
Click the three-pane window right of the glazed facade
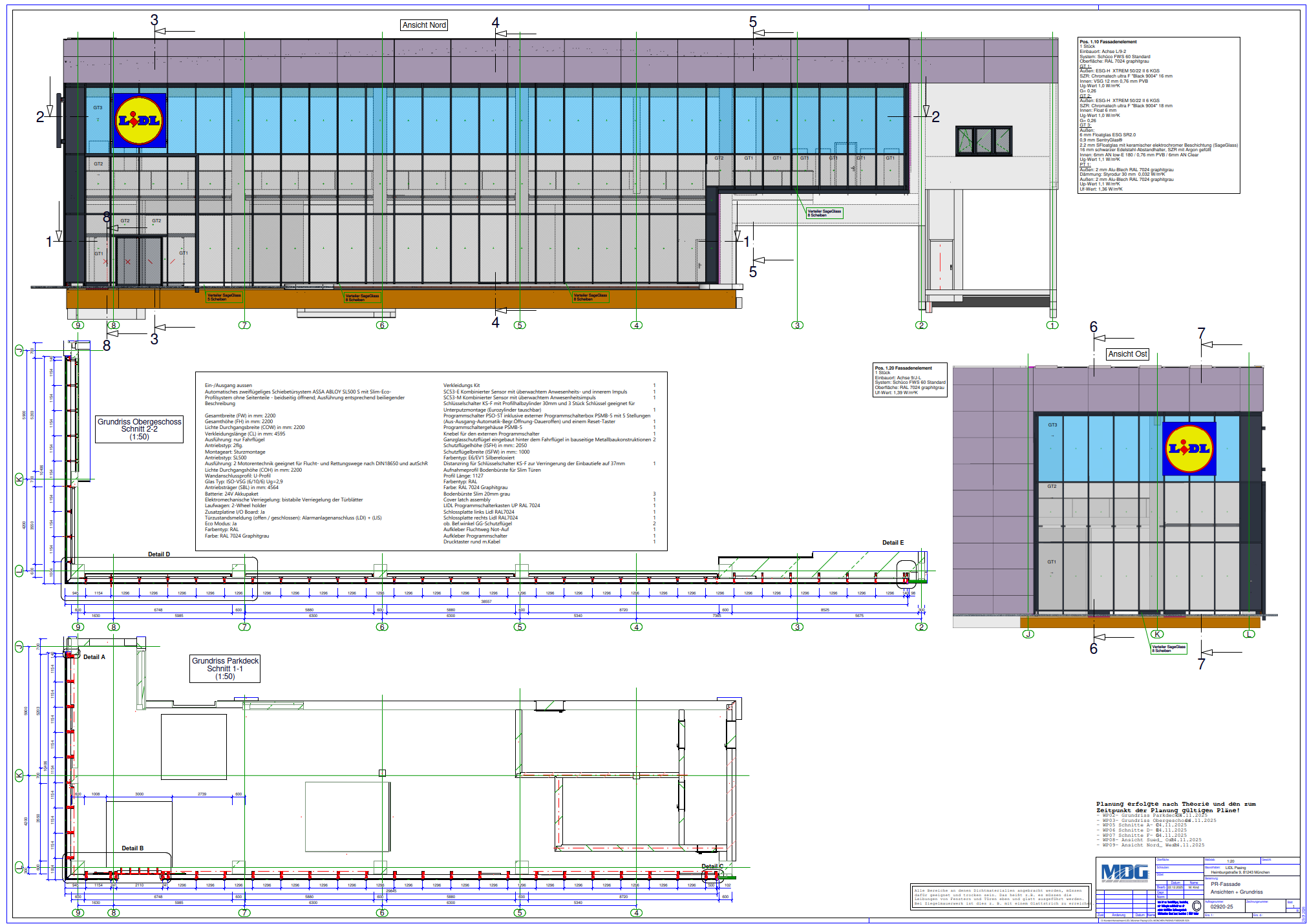pyautogui.click(x=983, y=141)
